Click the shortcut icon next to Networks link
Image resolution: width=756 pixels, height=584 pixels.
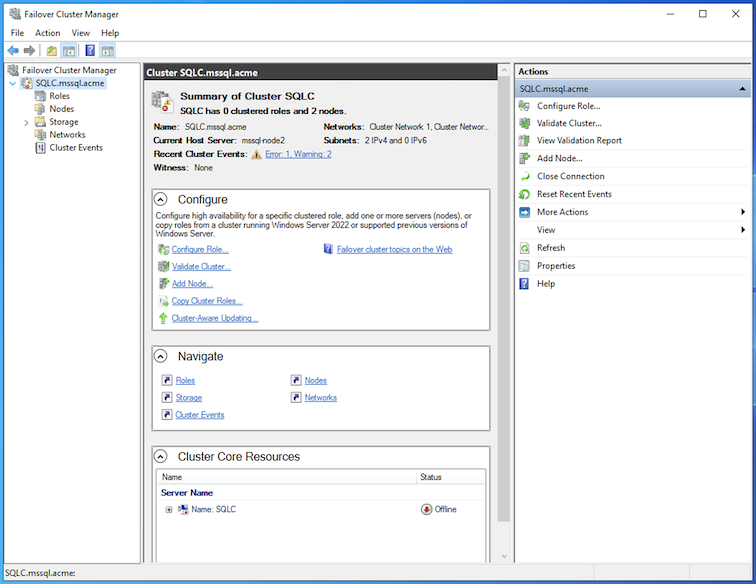(296, 397)
